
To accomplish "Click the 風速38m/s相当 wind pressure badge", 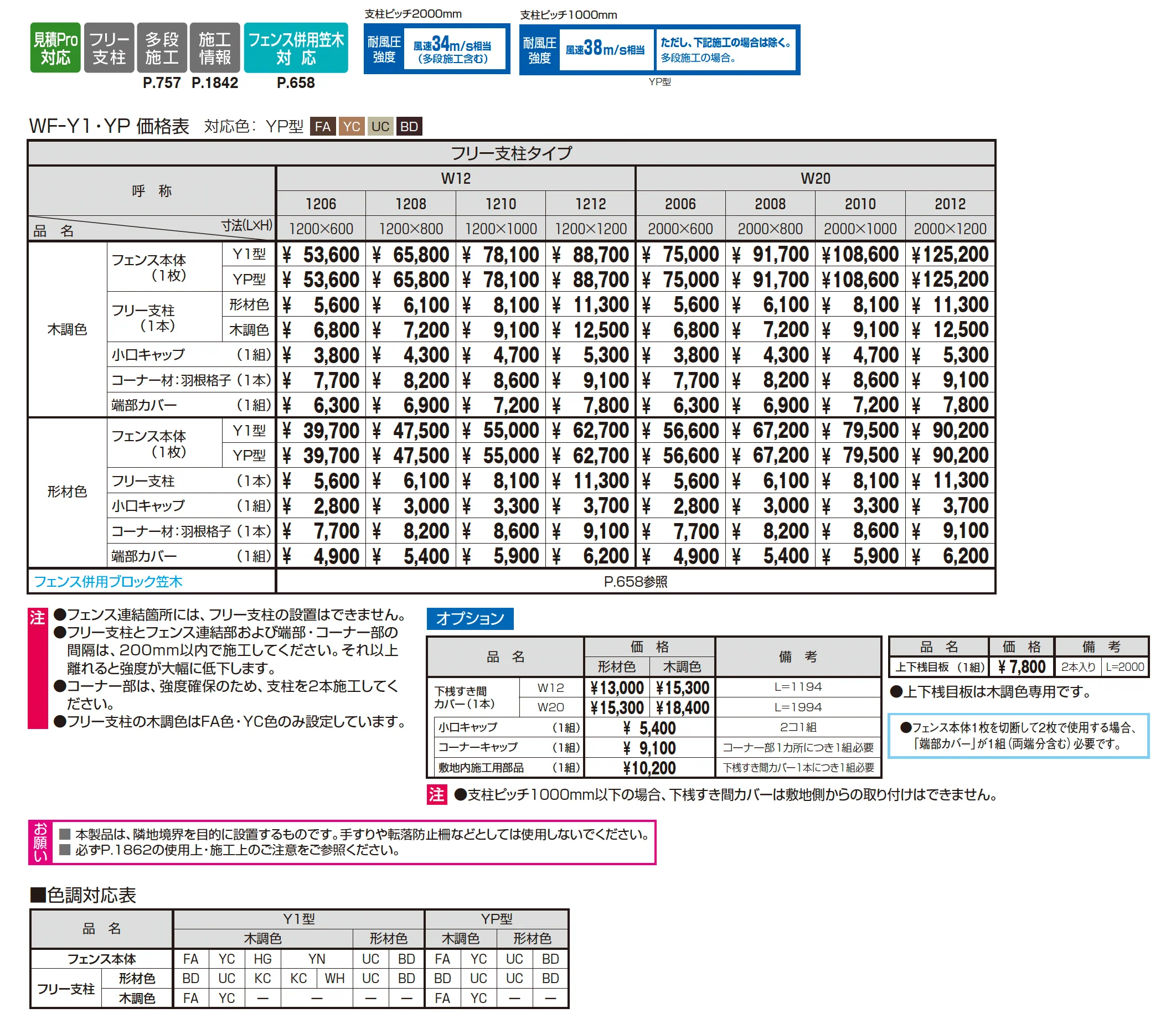I will pyautogui.click(x=659, y=49).
